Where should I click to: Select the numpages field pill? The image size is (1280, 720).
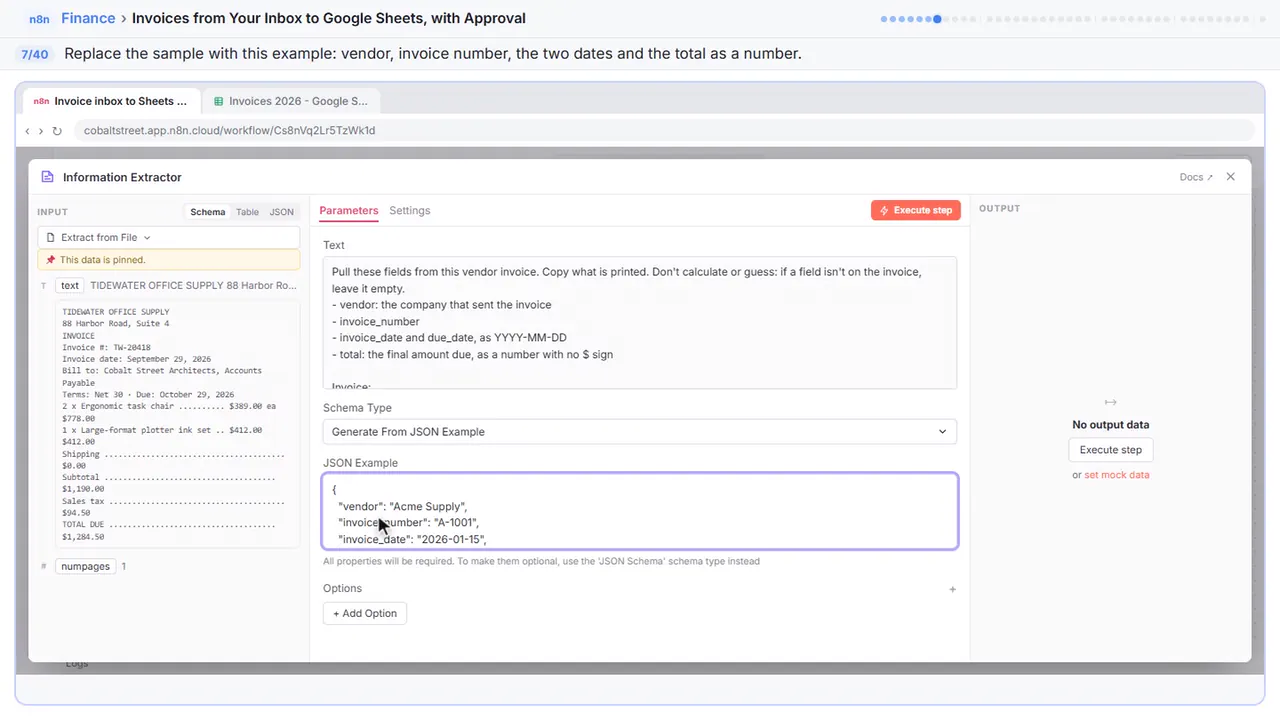[85, 566]
